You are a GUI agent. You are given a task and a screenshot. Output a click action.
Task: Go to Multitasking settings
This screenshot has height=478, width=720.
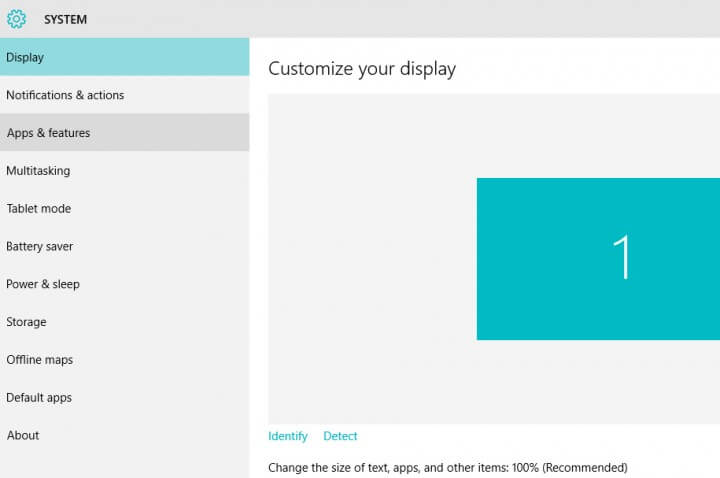coord(124,170)
